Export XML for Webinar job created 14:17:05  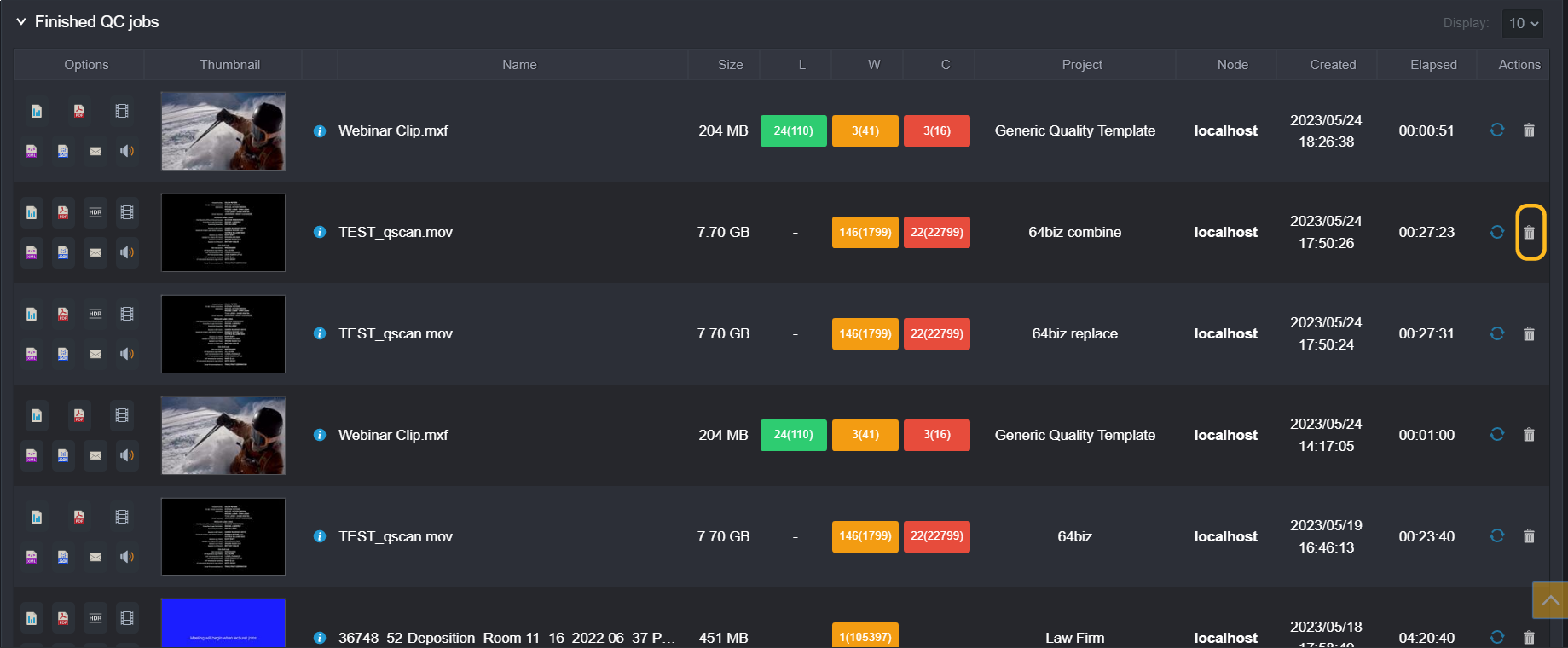[x=32, y=455]
